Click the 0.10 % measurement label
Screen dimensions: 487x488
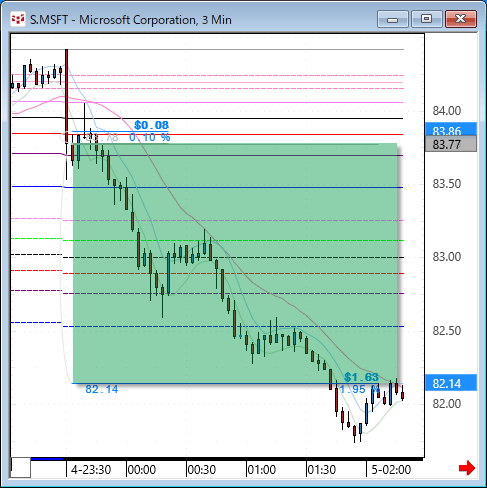click(x=150, y=137)
